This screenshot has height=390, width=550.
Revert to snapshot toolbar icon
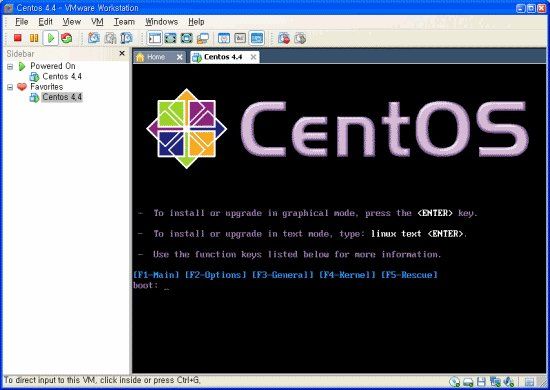pyautogui.click(x=110, y=38)
